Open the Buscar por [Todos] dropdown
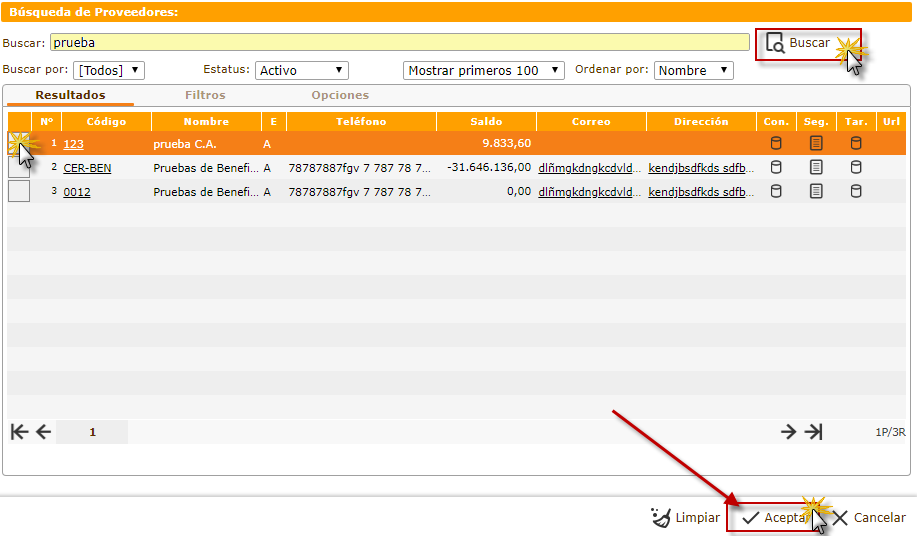The height and width of the screenshot is (536, 917). tap(109, 70)
